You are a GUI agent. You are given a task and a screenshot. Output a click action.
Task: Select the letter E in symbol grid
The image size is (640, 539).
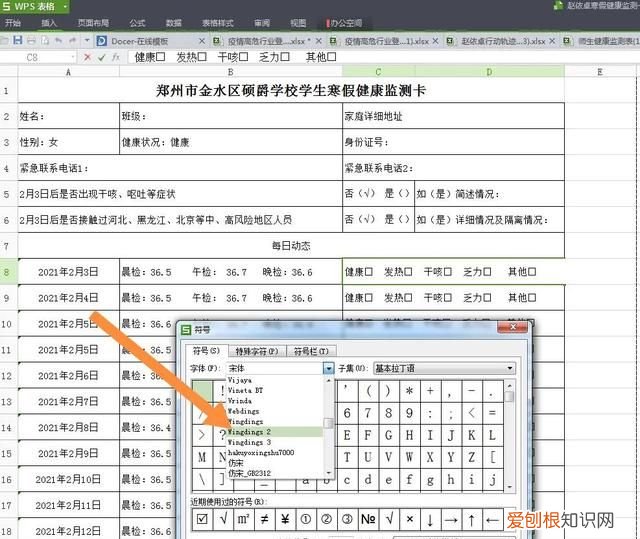347,435
